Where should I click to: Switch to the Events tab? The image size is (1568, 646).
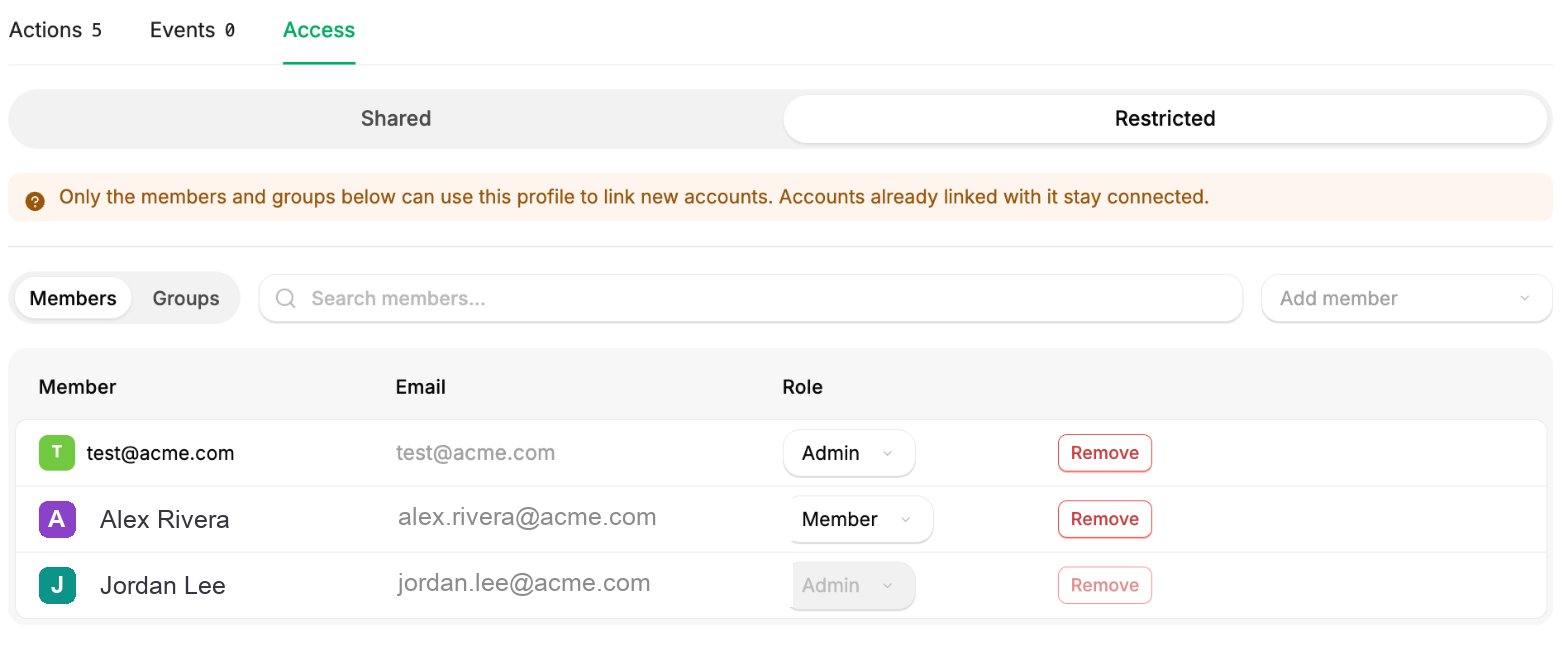tap(192, 30)
